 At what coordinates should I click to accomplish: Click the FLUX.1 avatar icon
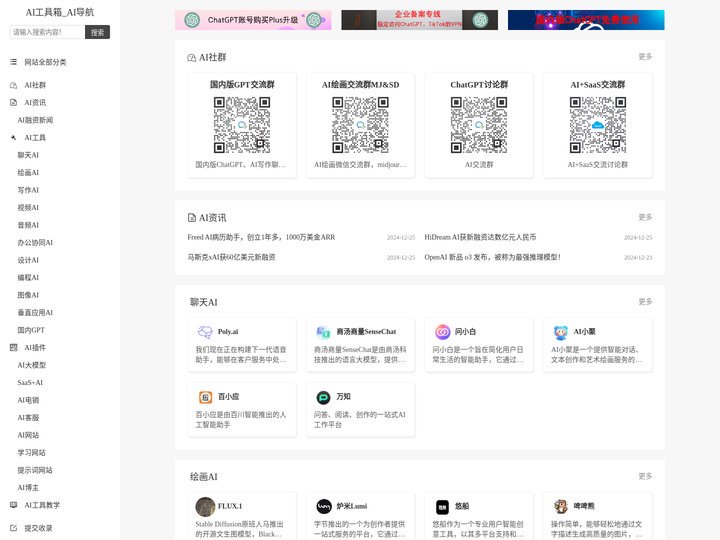click(205, 506)
